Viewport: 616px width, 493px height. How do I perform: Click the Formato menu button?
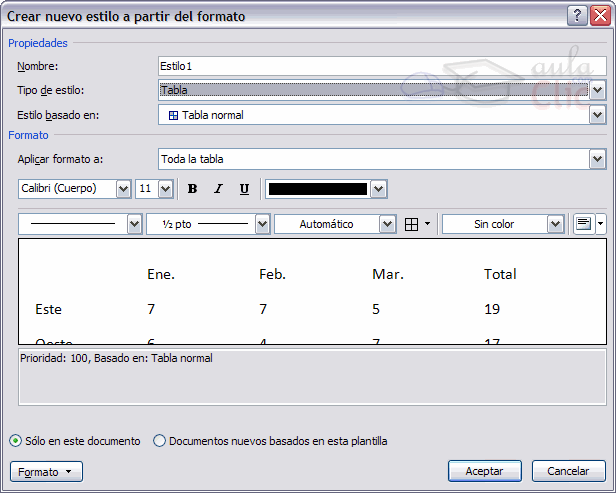pos(46,471)
